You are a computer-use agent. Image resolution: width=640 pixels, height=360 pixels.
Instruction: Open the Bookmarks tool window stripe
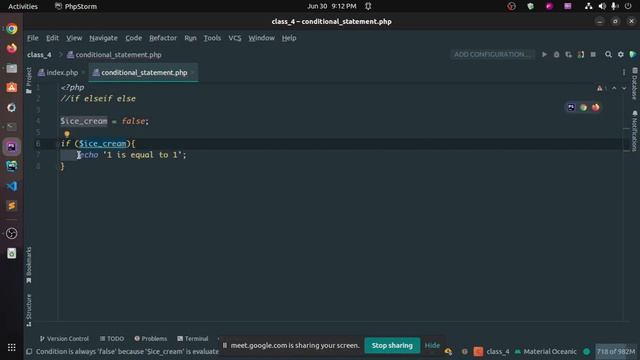(x=29, y=265)
